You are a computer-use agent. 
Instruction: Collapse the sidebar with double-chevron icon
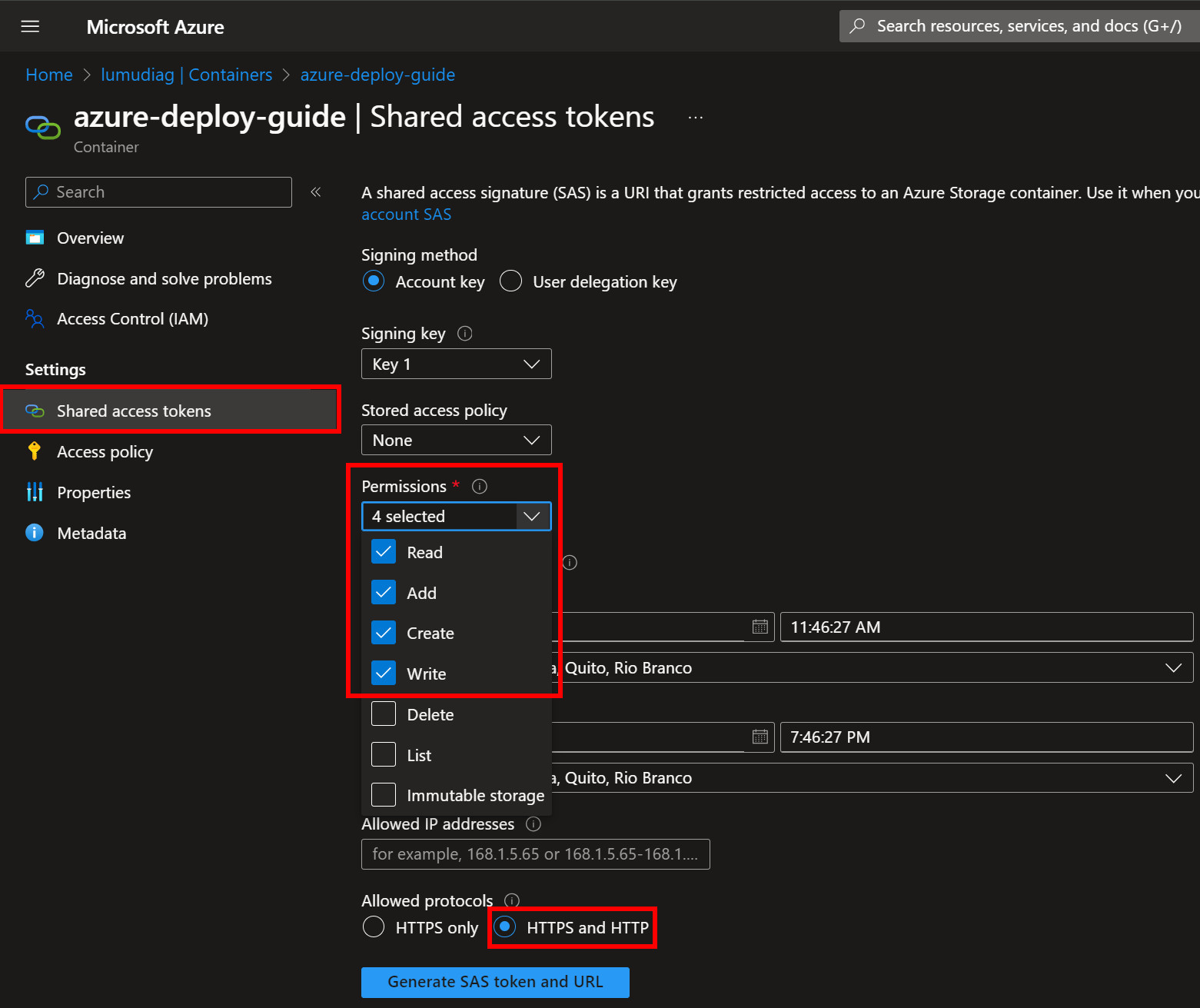[315, 192]
